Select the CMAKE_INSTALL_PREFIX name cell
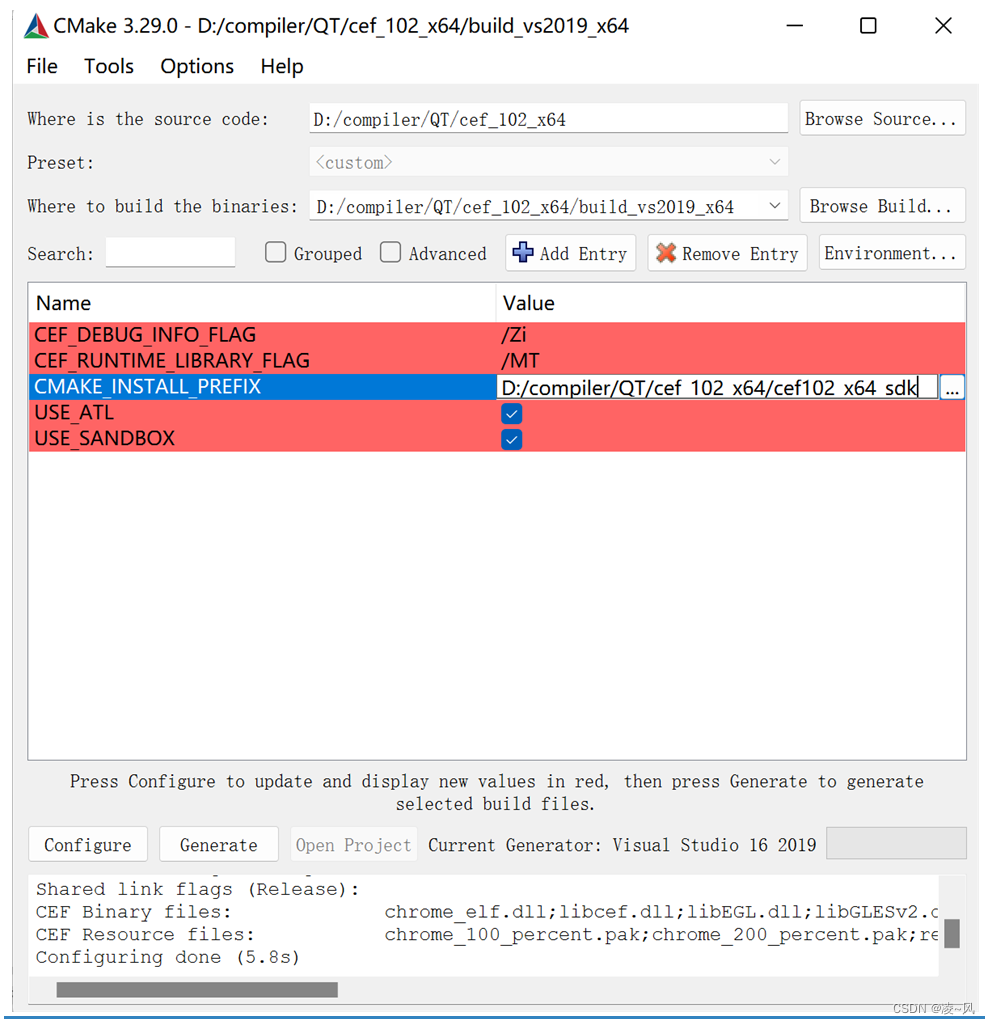This screenshot has height=1024, width=990. [x=262, y=387]
